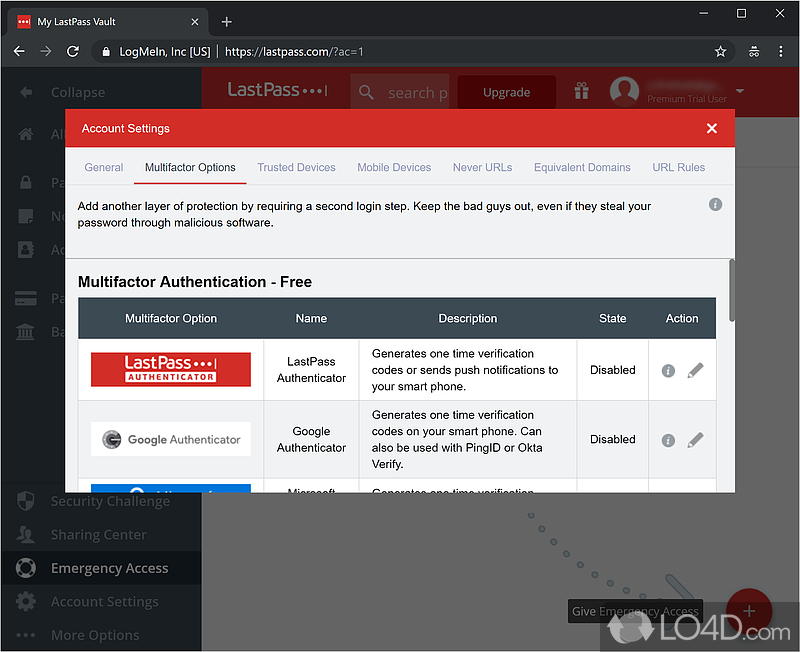Click the multifactor table scrollbar
The width and height of the screenshot is (800, 652).
tap(732, 290)
